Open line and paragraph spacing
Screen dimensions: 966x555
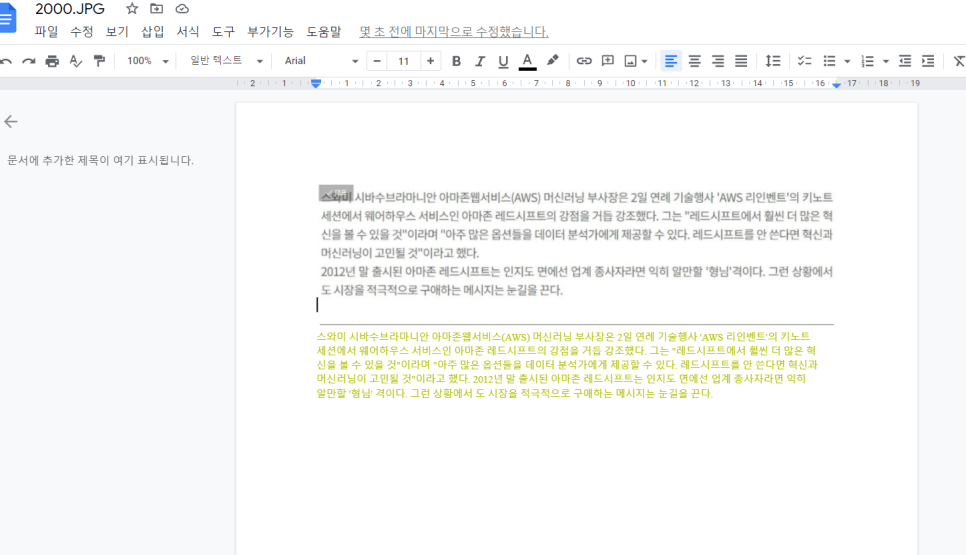pyautogui.click(x=773, y=61)
